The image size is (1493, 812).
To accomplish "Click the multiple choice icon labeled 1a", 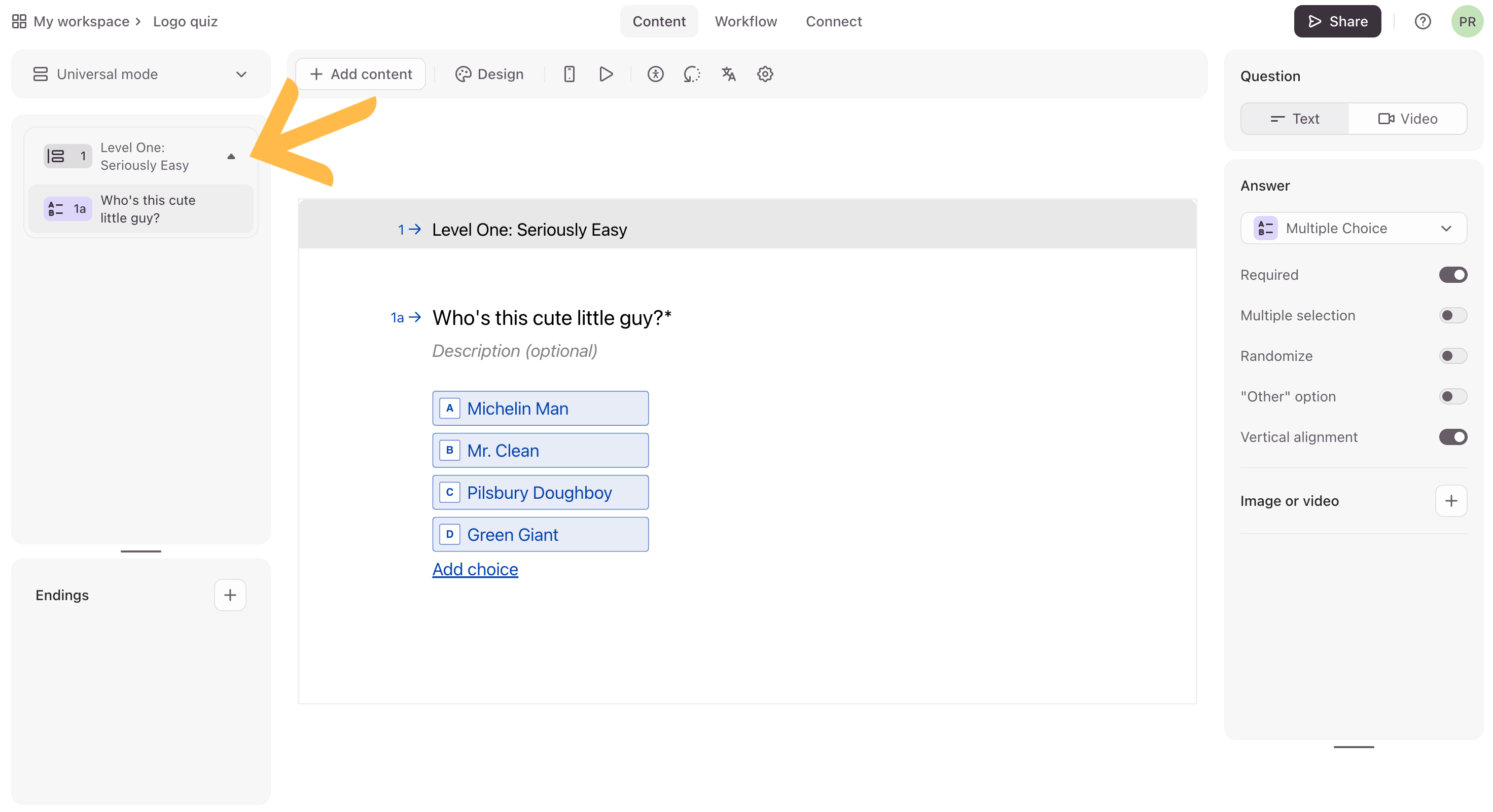I will point(68,208).
